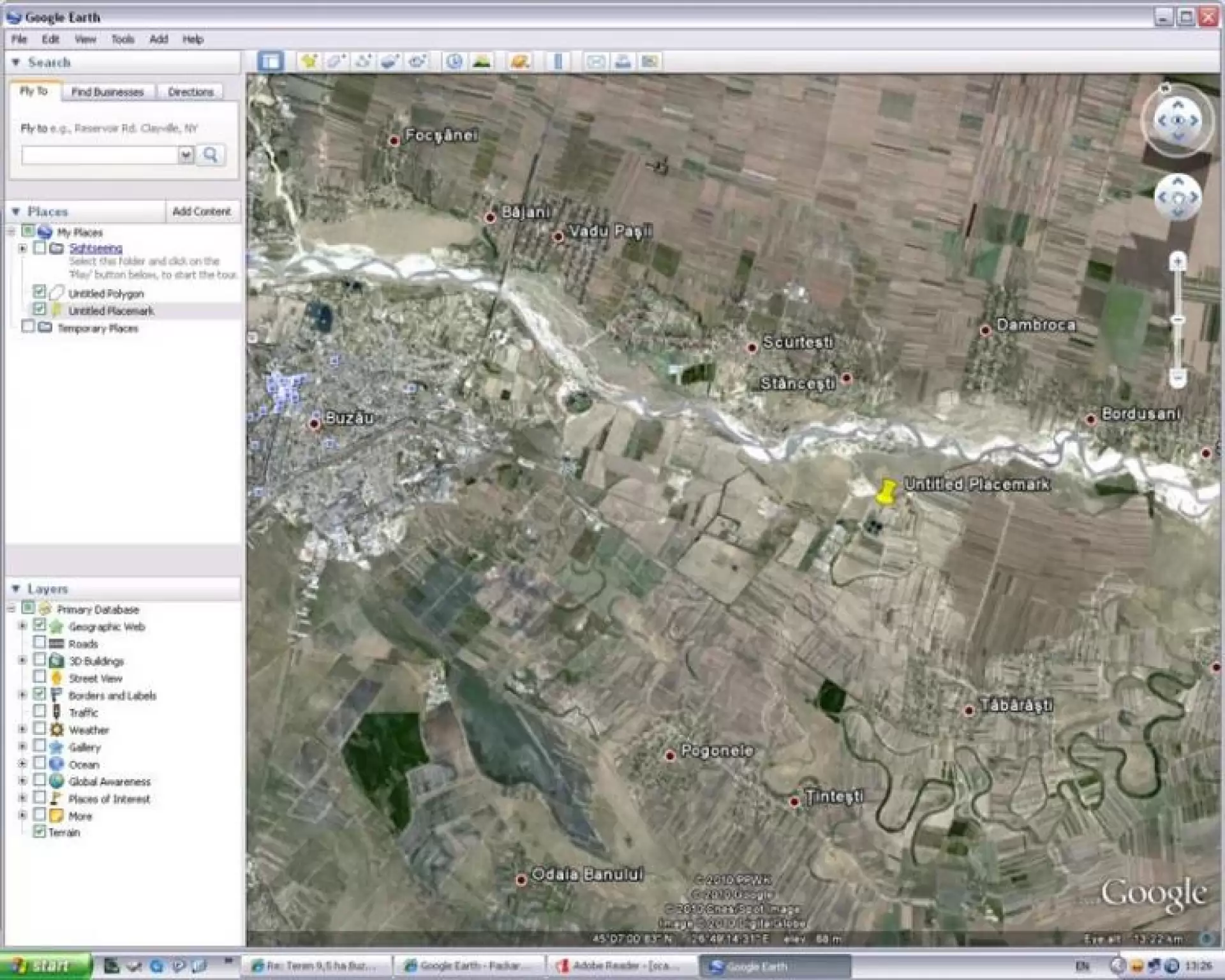
Task: Click the Add Content button
Action: tap(202, 211)
